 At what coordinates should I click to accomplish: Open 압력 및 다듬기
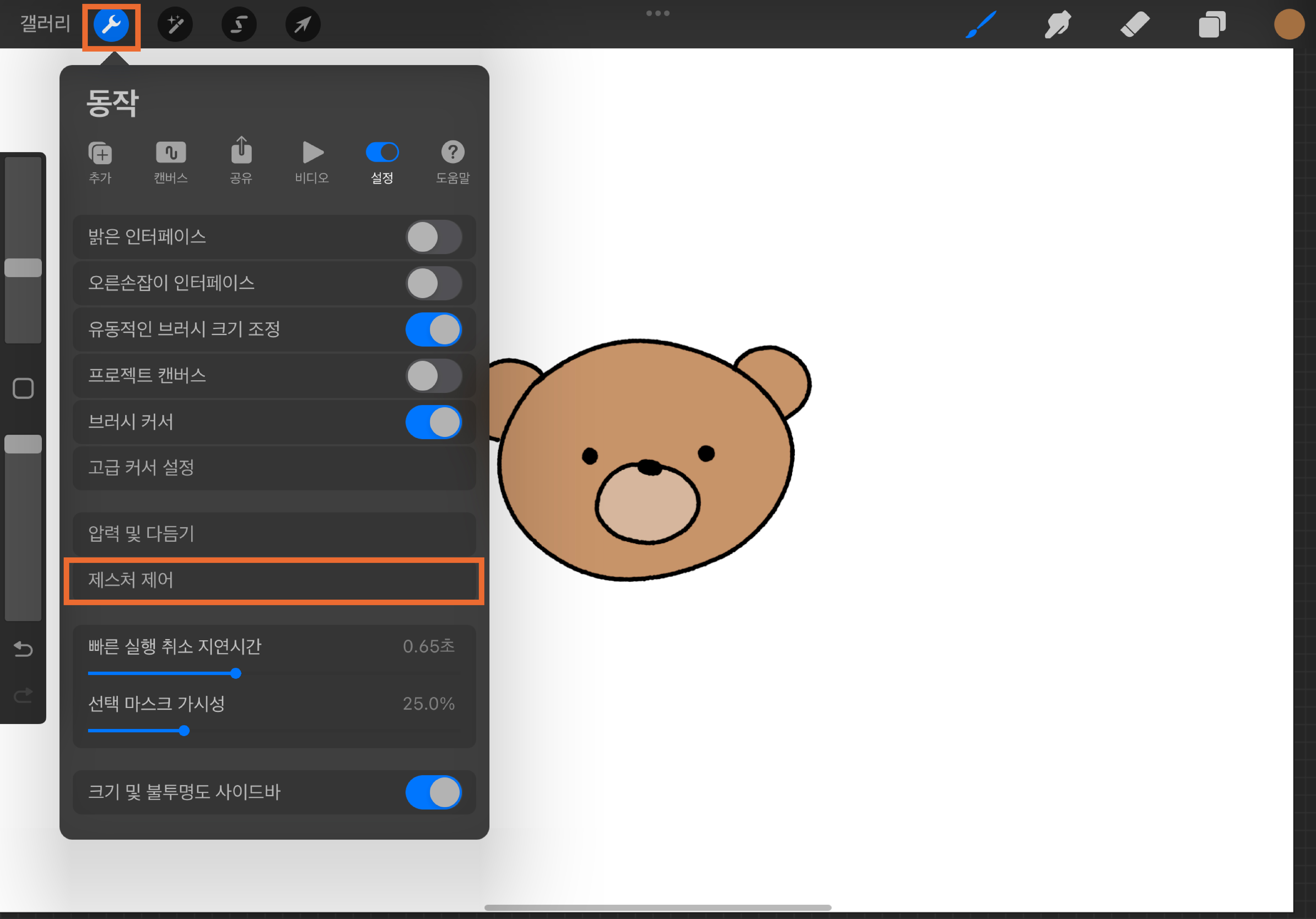click(x=275, y=534)
